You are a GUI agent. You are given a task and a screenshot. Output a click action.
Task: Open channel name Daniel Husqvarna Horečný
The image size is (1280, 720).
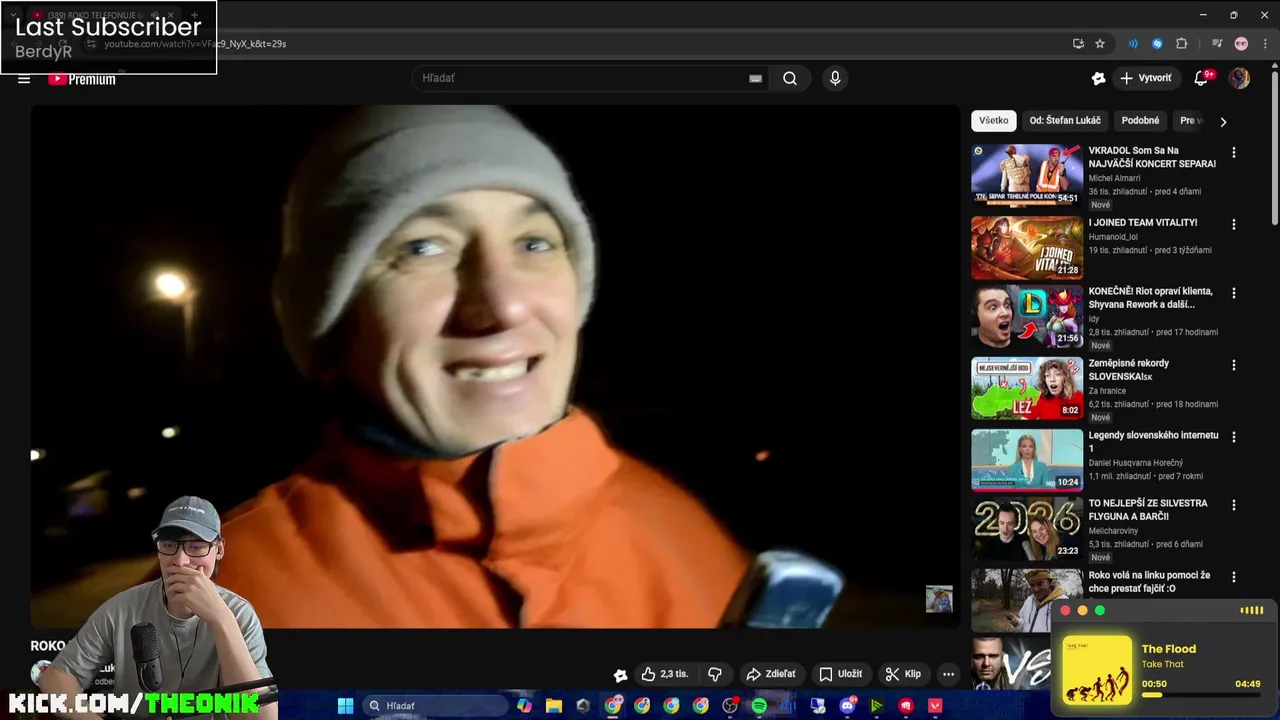[1136, 463]
